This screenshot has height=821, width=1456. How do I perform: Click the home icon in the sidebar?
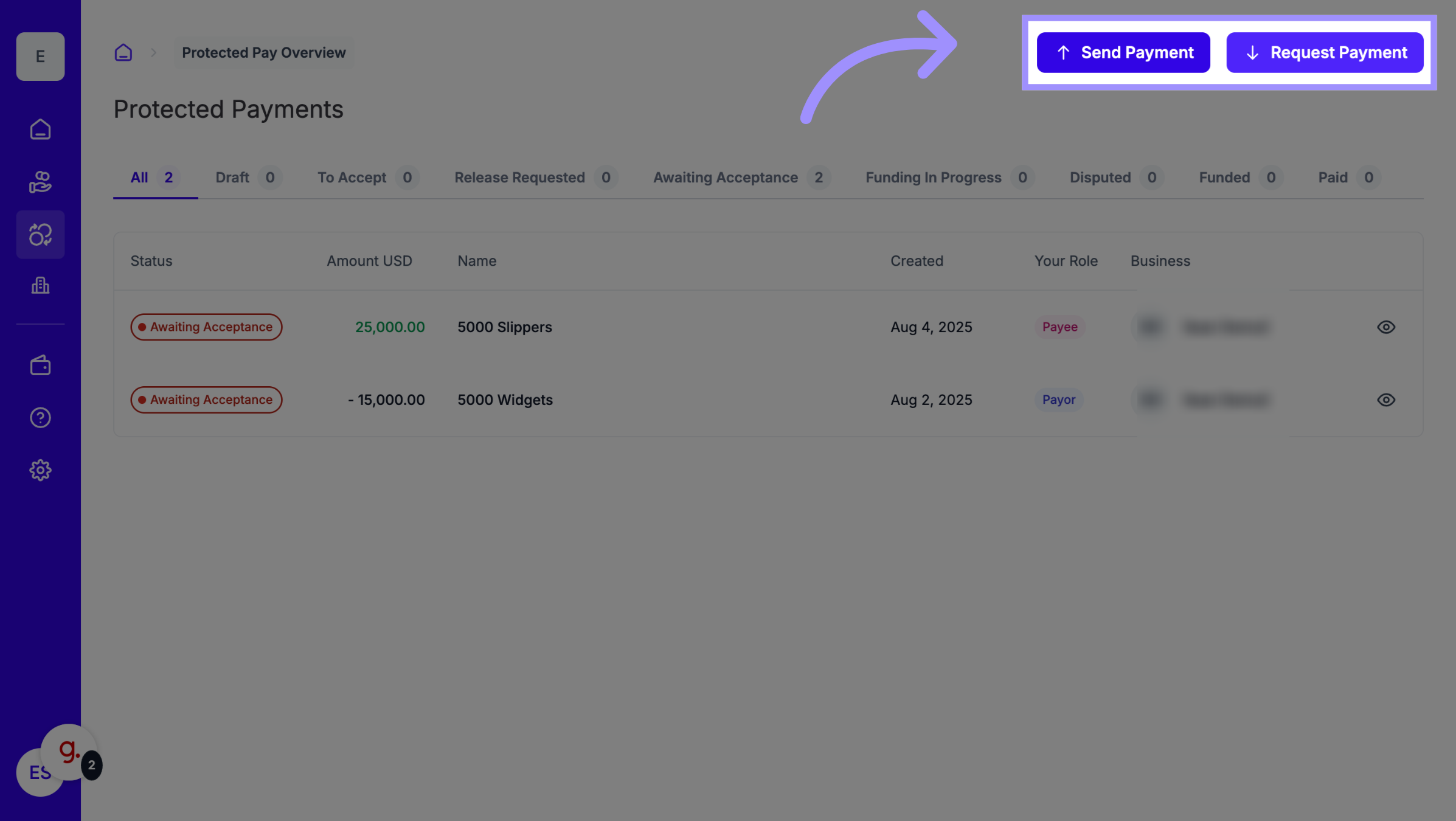[x=40, y=130]
